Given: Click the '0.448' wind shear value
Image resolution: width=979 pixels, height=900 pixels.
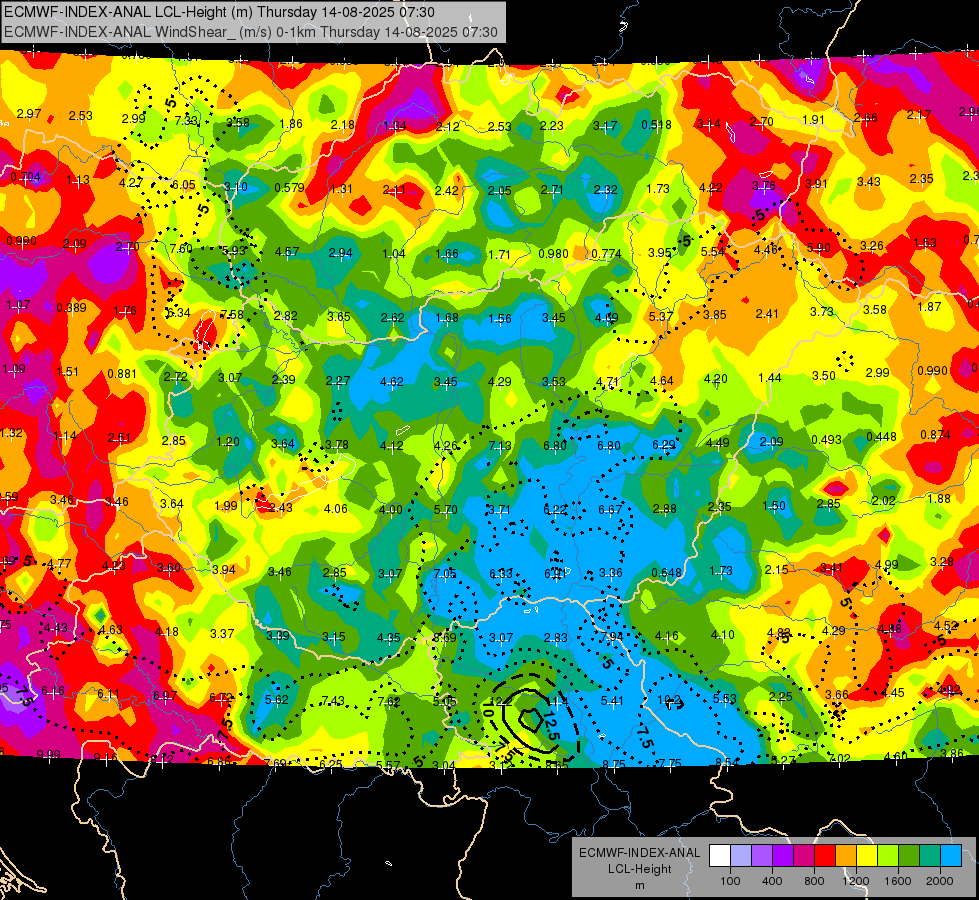Looking at the screenshot, I should click(x=881, y=437).
